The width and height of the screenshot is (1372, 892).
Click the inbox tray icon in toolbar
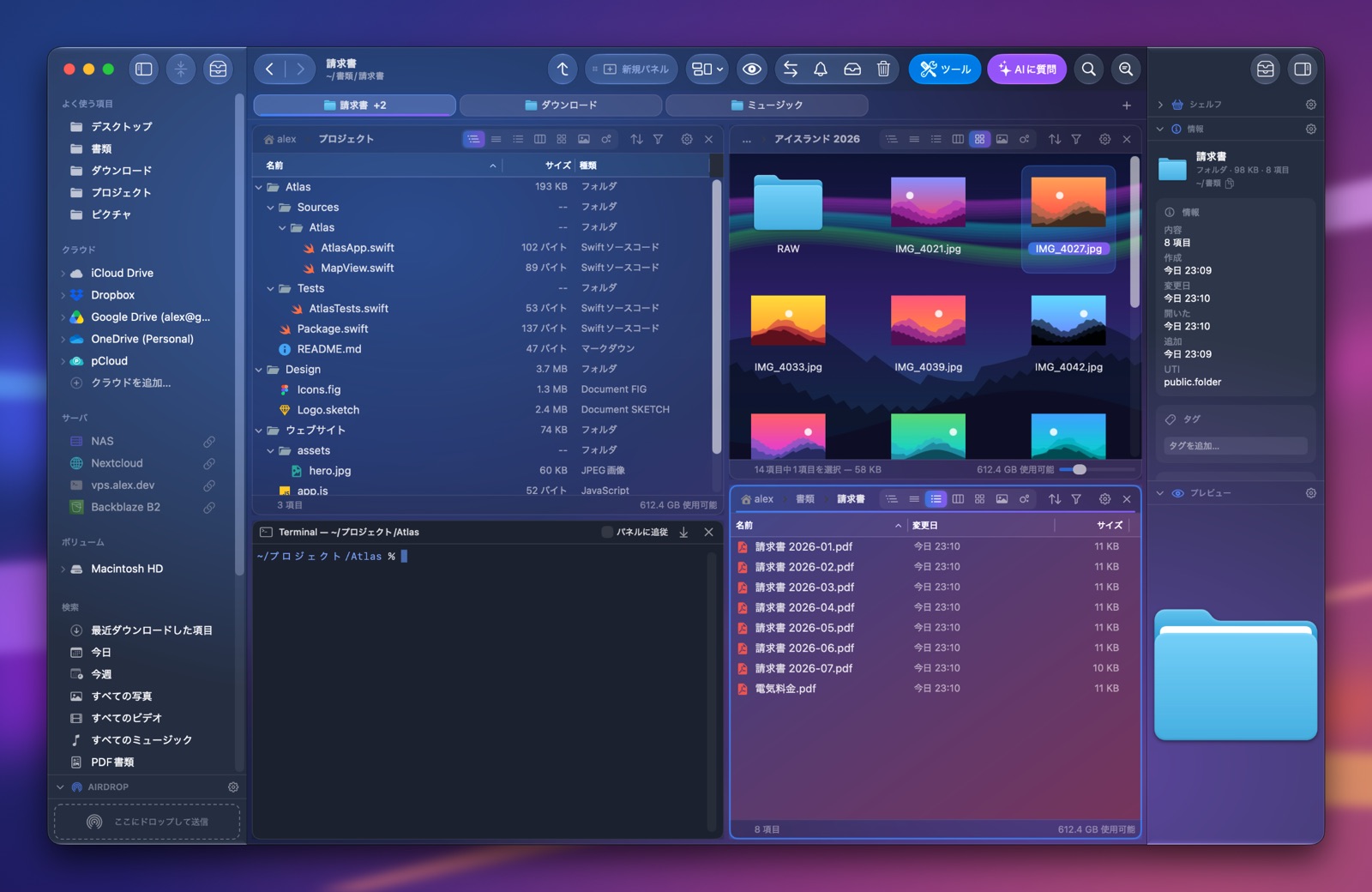click(852, 69)
